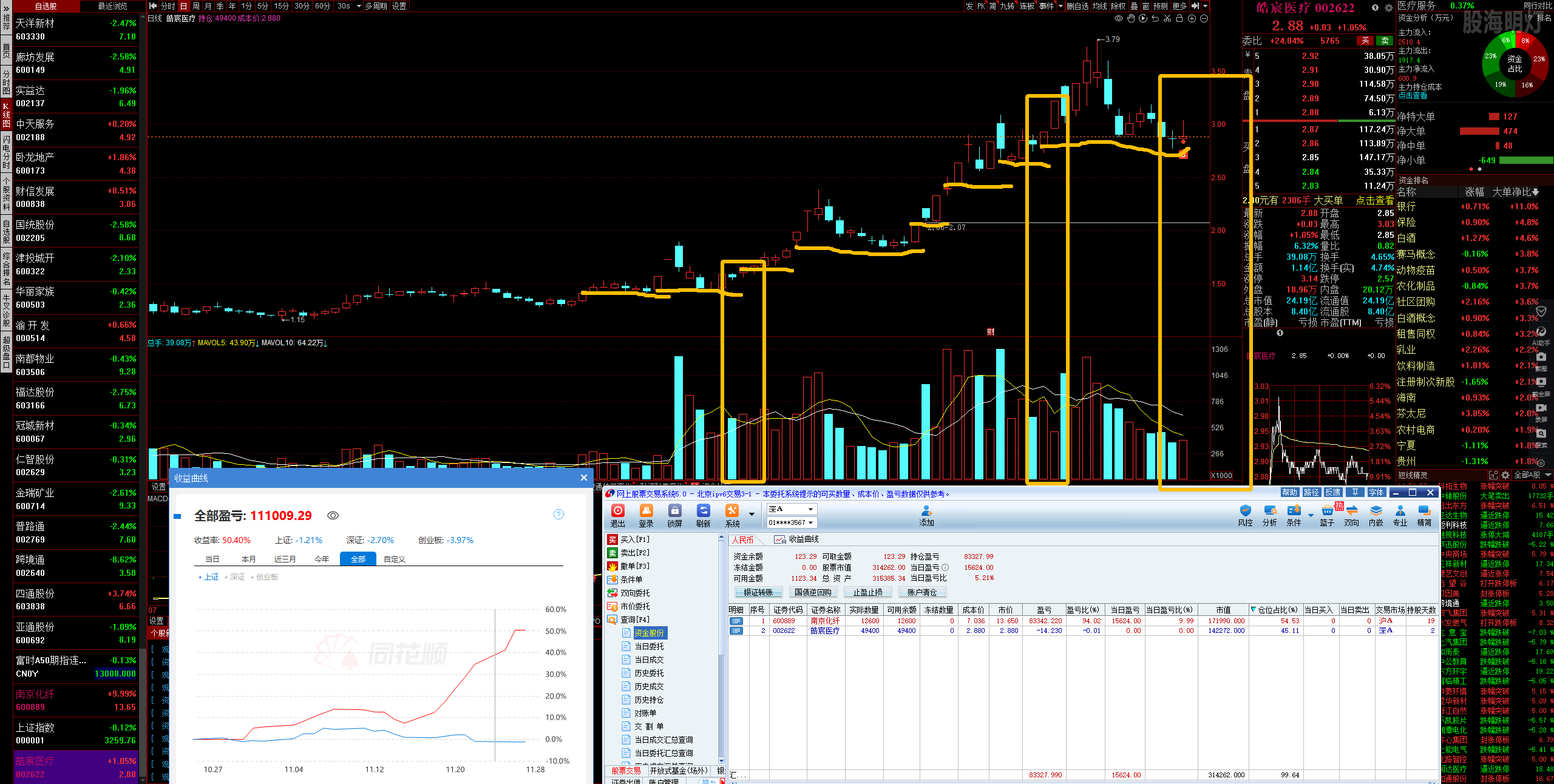Click the 止盈止损 button
1554x784 pixels.
point(867,592)
